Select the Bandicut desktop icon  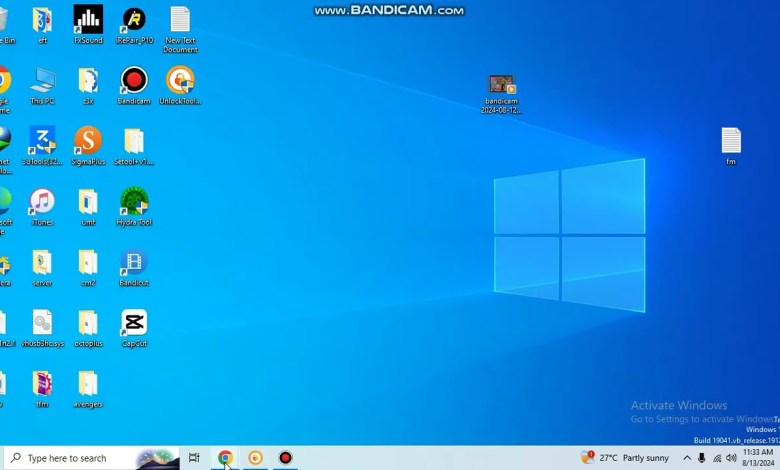tap(134, 263)
